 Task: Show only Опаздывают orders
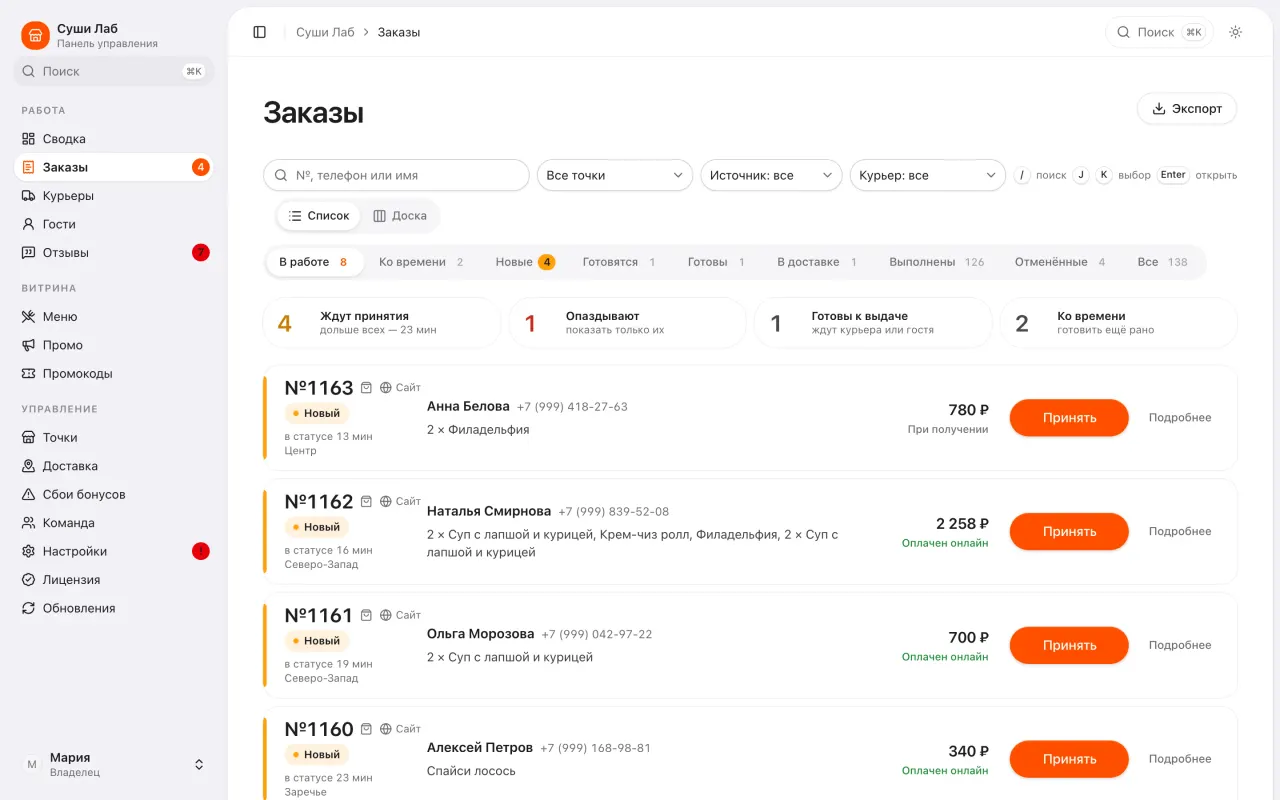627,323
